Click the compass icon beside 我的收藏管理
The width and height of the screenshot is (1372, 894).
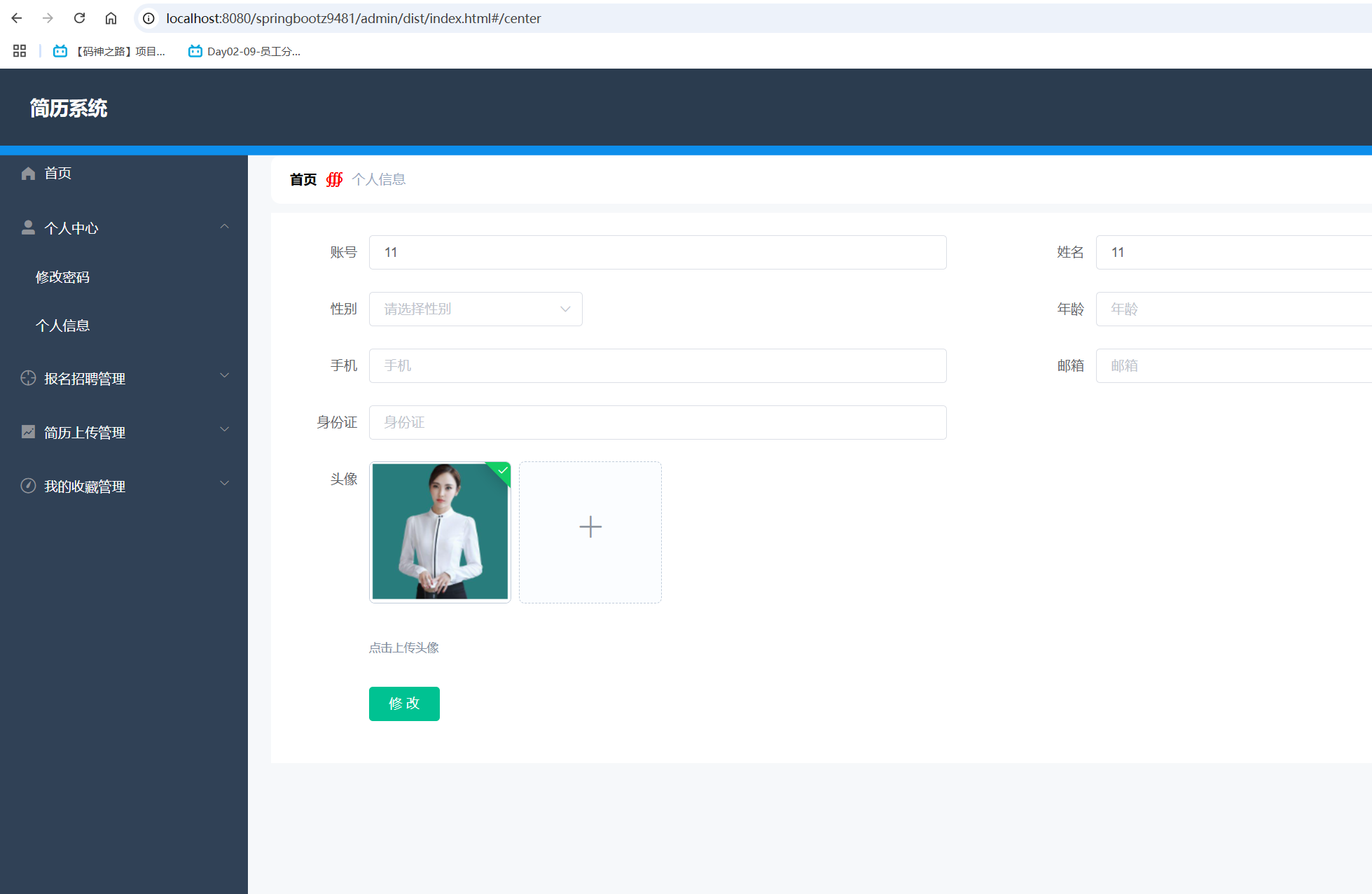[x=28, y=486]
